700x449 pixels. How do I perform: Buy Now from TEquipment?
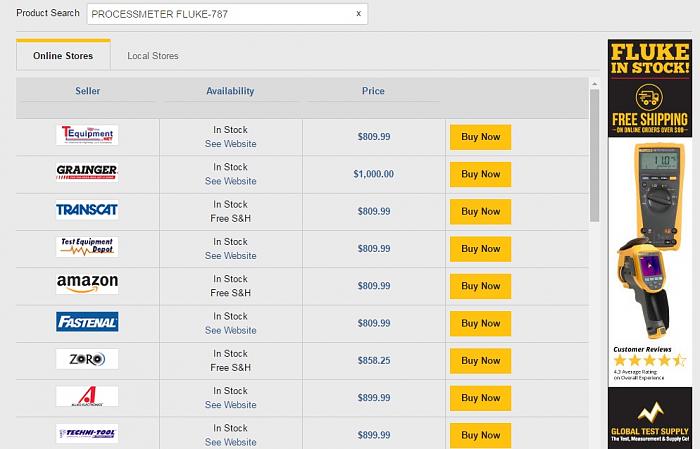tap(480, 137)
